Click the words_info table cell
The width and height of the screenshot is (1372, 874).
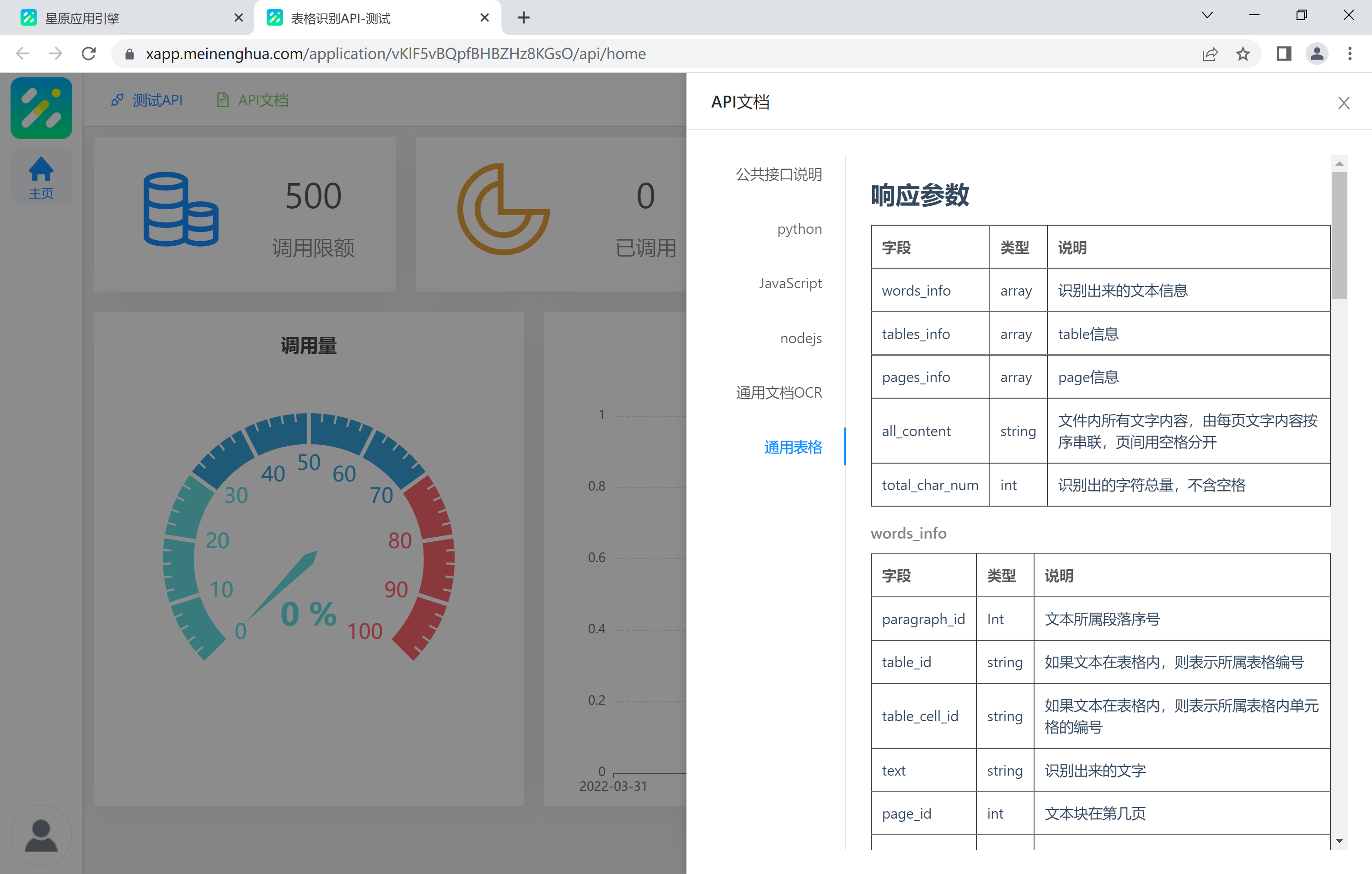click(930, 290)
